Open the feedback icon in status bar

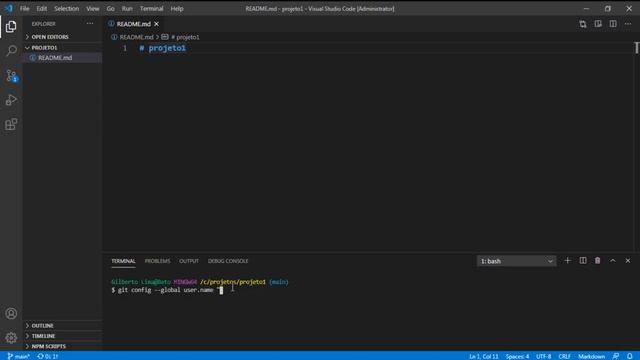tap(616, 356)
